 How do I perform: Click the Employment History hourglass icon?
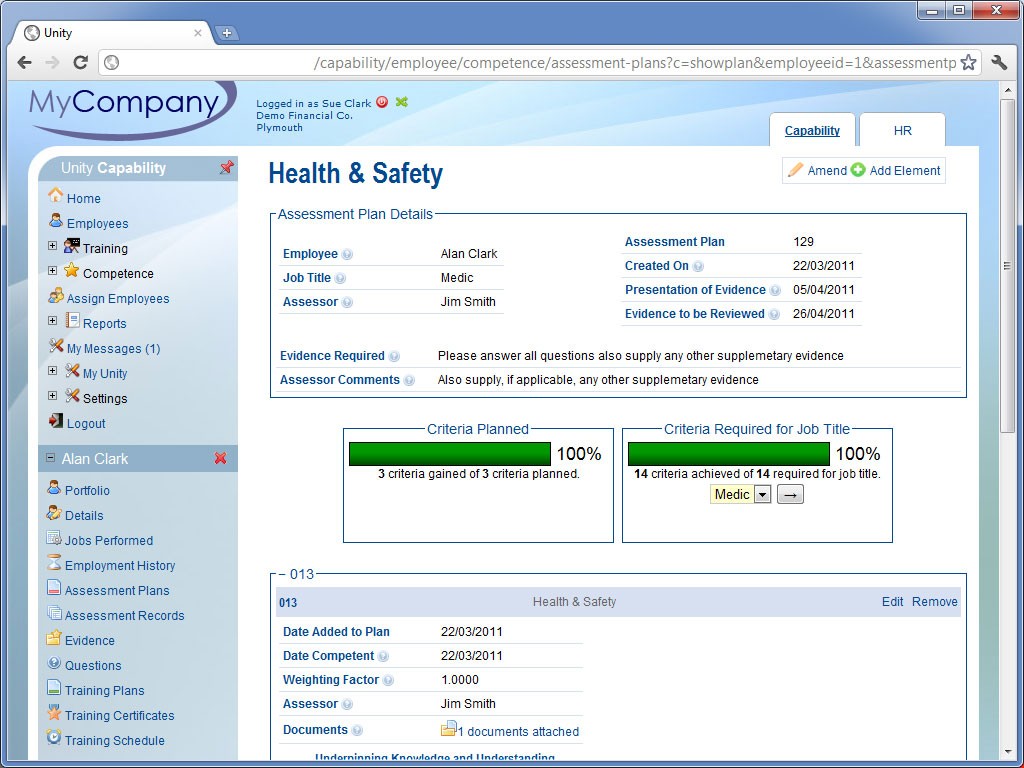click(54, 562)
